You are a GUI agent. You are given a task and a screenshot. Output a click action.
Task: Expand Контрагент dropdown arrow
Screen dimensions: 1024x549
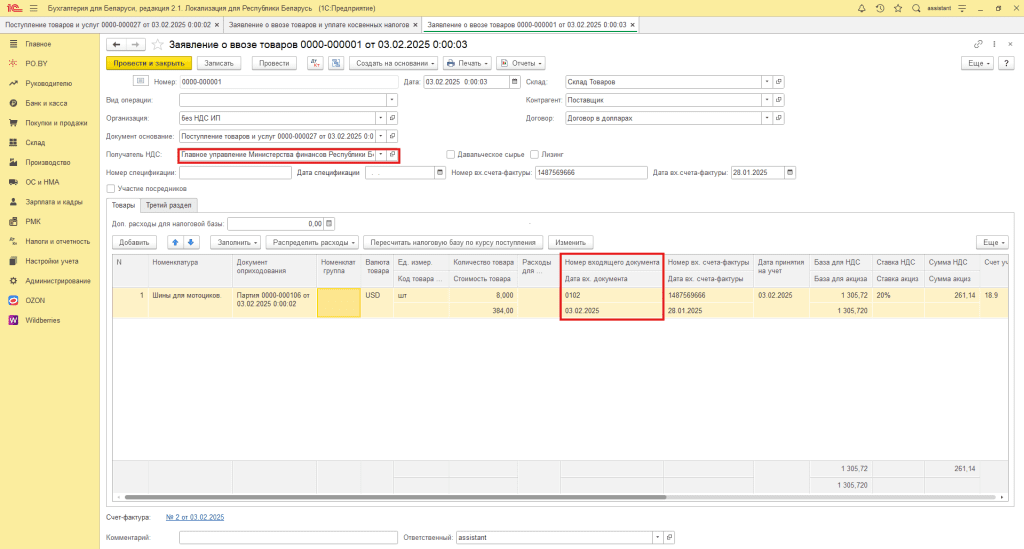pyautogui.click(x=767, y=100)
